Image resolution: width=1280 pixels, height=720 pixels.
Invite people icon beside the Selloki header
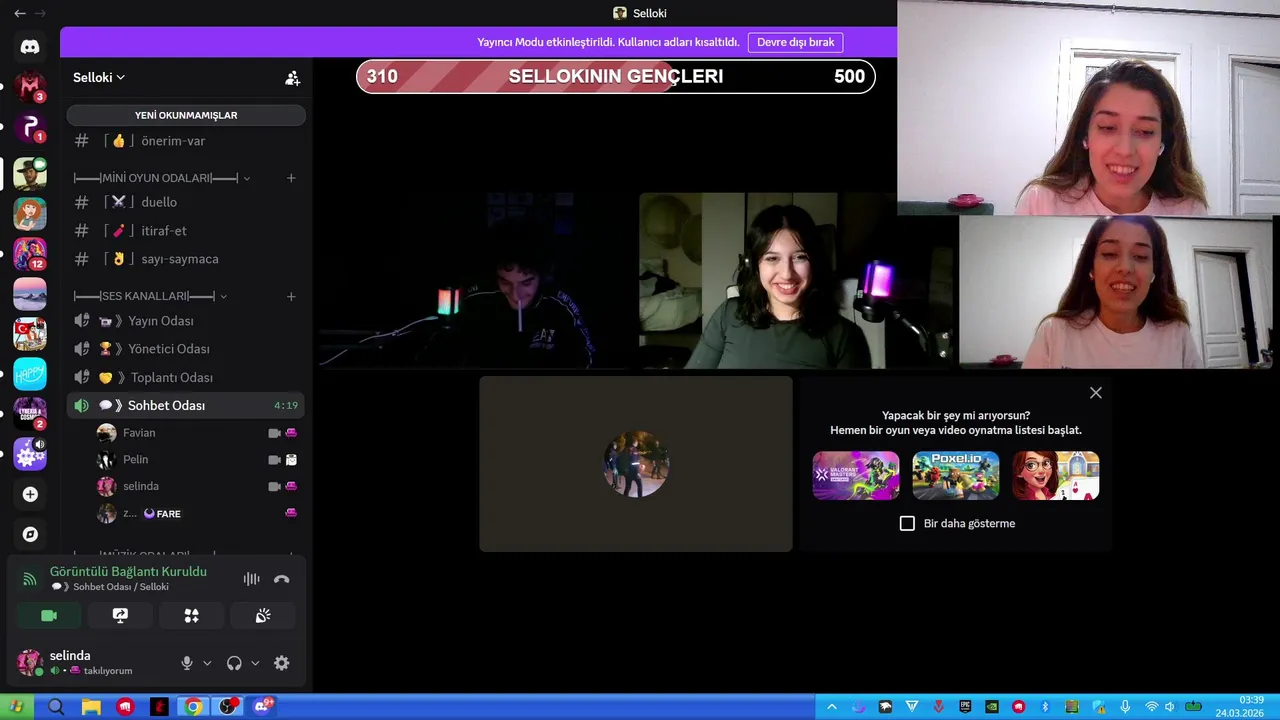[292, 78]
